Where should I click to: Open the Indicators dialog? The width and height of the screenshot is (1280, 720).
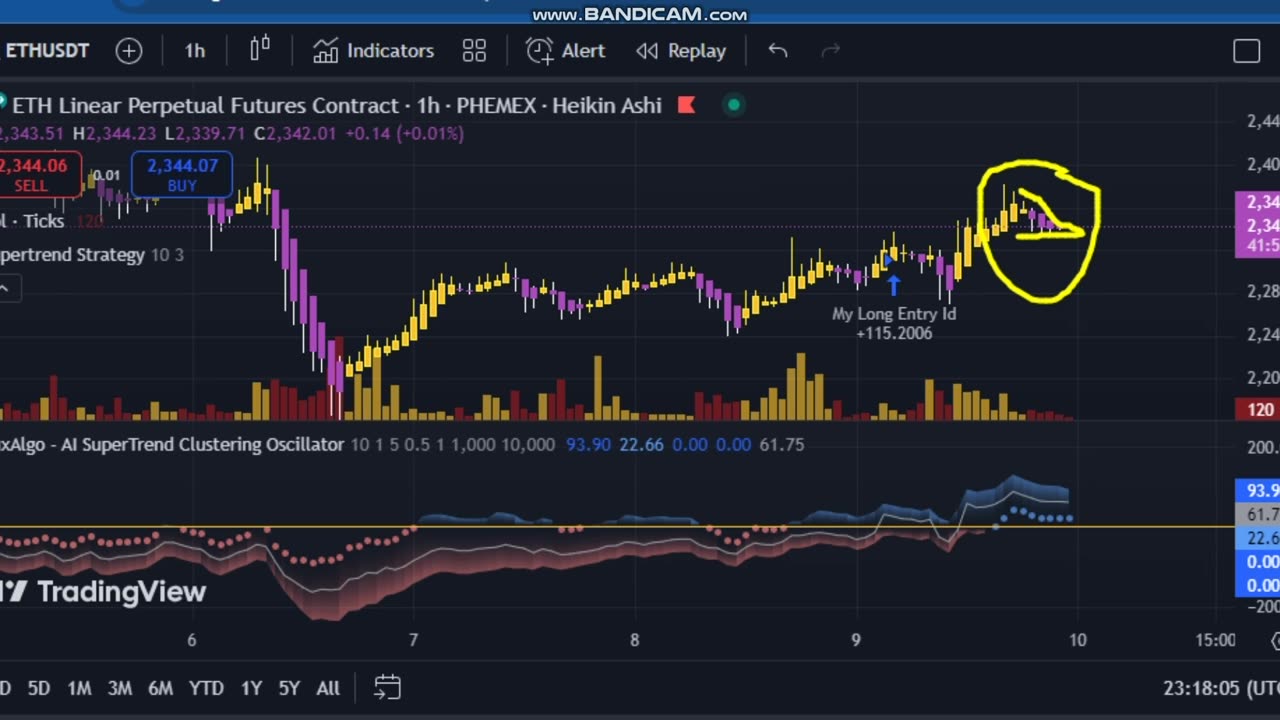[x=373, y=51]
